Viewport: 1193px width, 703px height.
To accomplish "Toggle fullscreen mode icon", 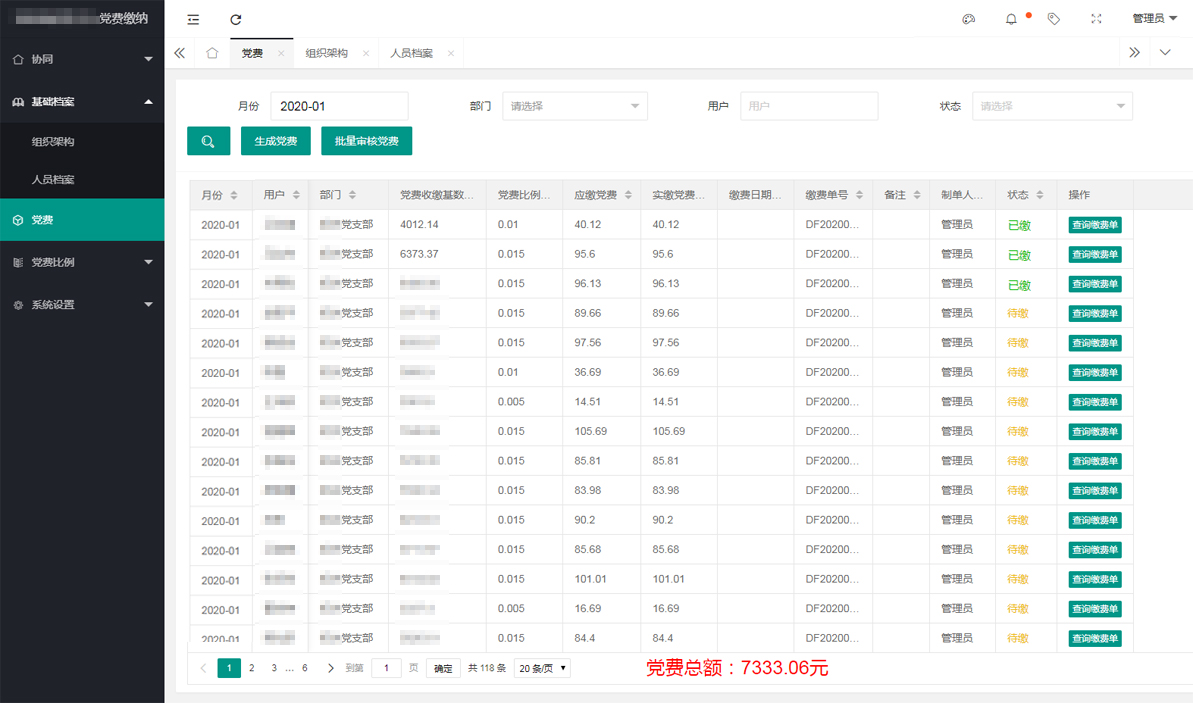I will (1096, 19).
